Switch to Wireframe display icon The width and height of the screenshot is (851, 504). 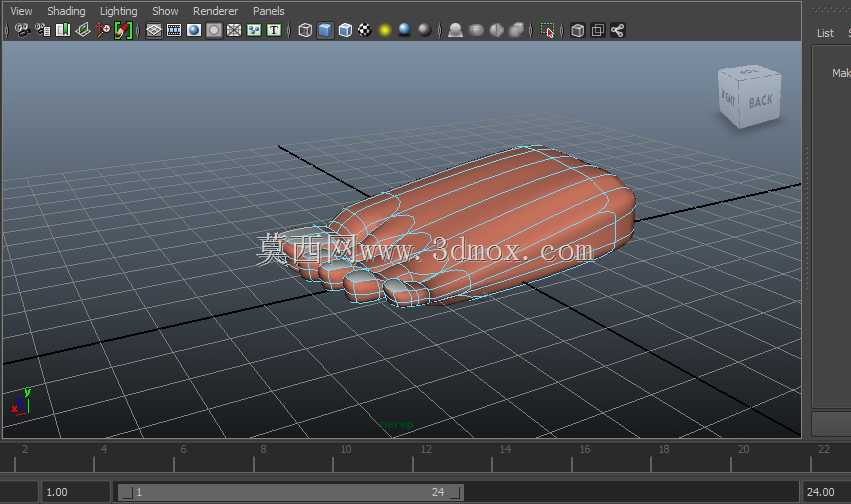[x=305, y=30]
